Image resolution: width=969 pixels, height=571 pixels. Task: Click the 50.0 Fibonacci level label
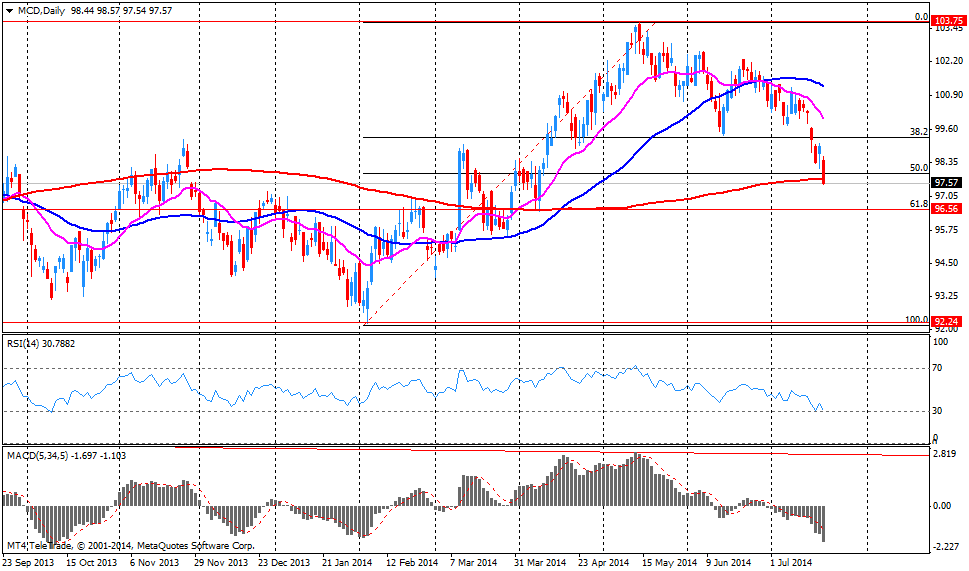point(920,168)
